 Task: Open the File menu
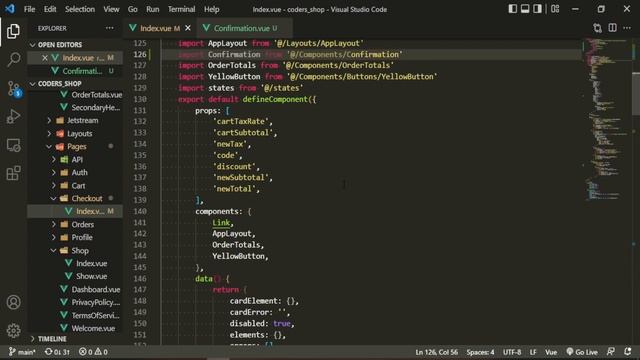click(x=29, y=9)
